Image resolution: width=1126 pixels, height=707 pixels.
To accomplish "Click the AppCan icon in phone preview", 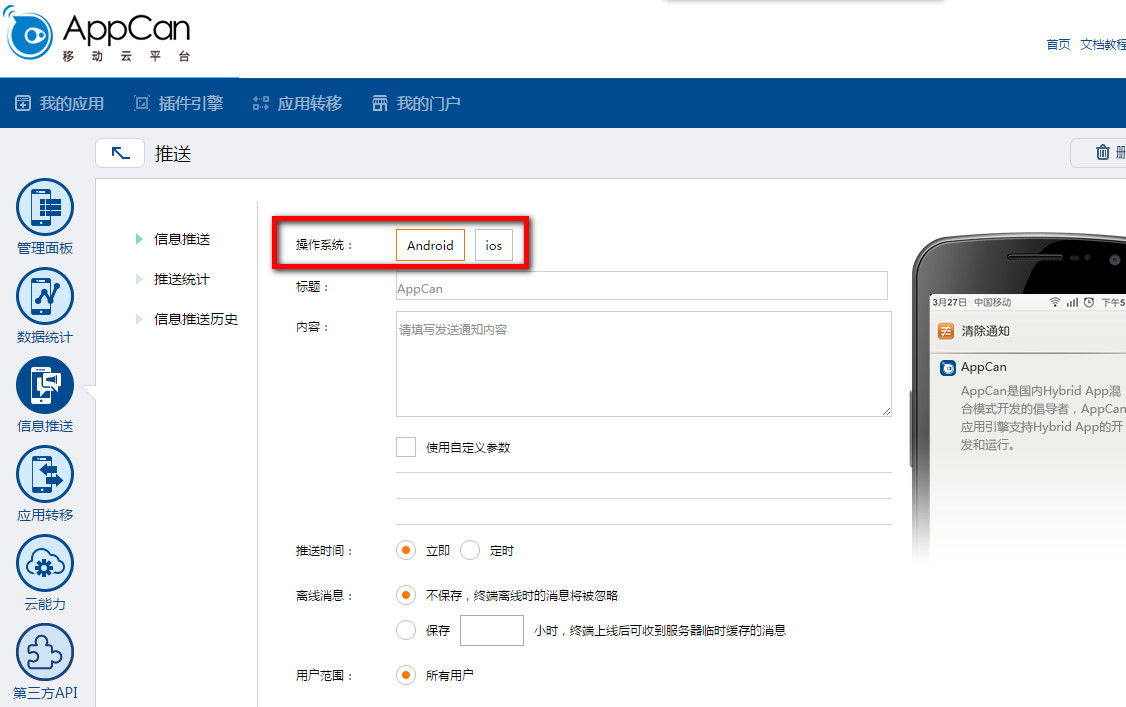I will tap(948, 367).
